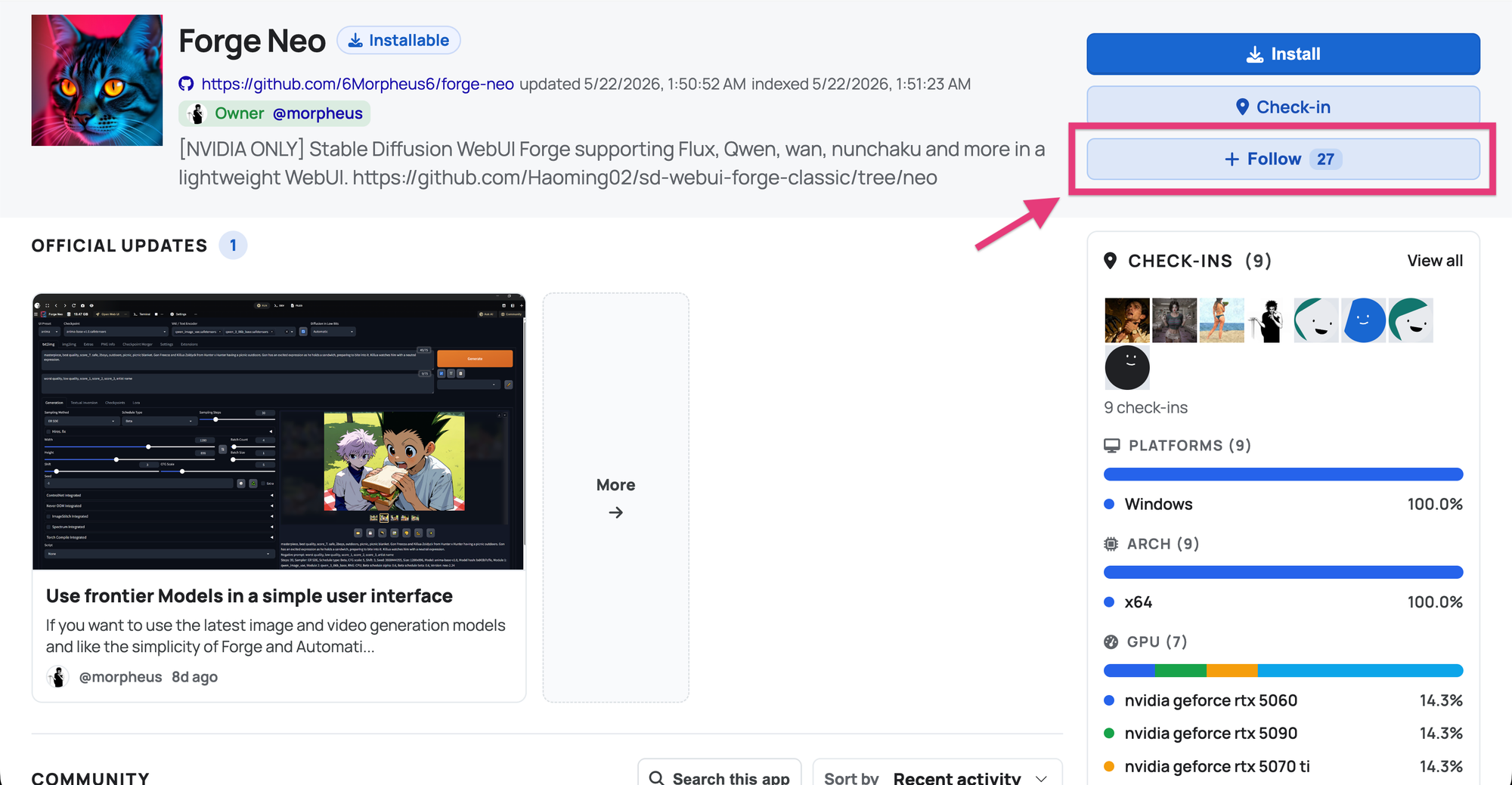Open the Sort by Recent activity dropdown
The width and height of the screenshot is (1512, 785).
click(x=937, y=773)
